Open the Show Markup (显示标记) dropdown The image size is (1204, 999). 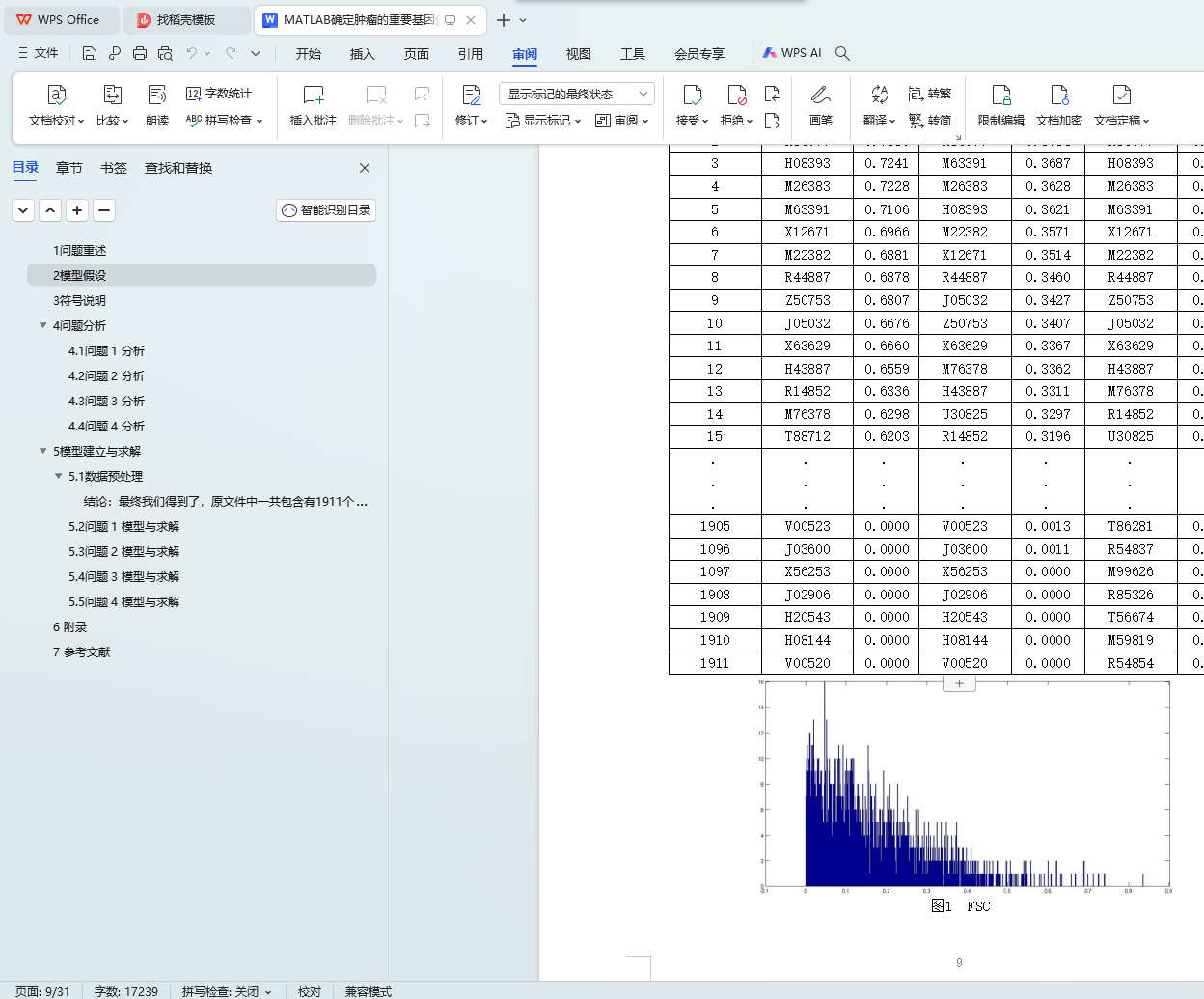[543, 121]
